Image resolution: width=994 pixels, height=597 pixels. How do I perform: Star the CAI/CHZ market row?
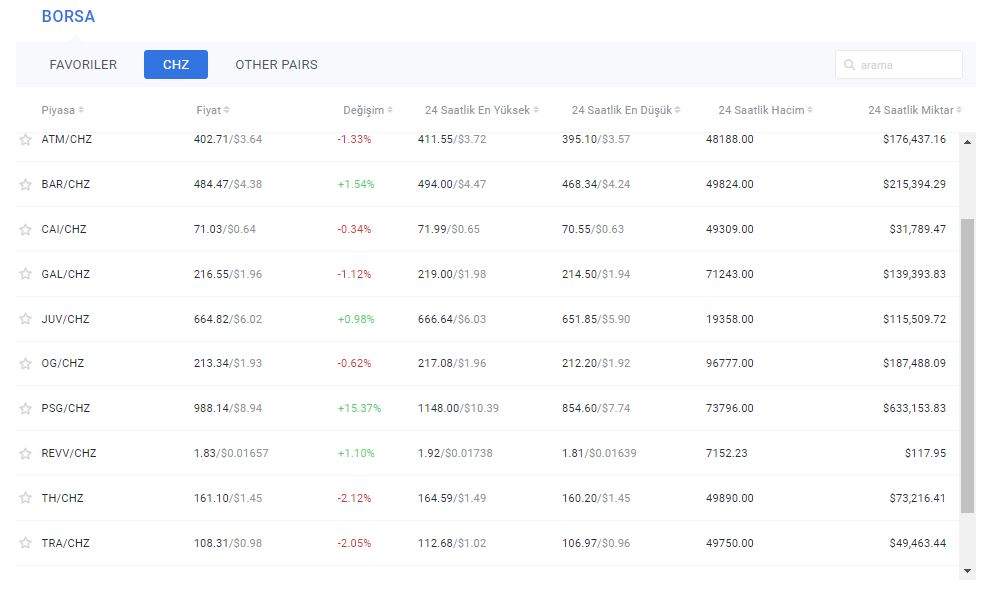(26, 230)
